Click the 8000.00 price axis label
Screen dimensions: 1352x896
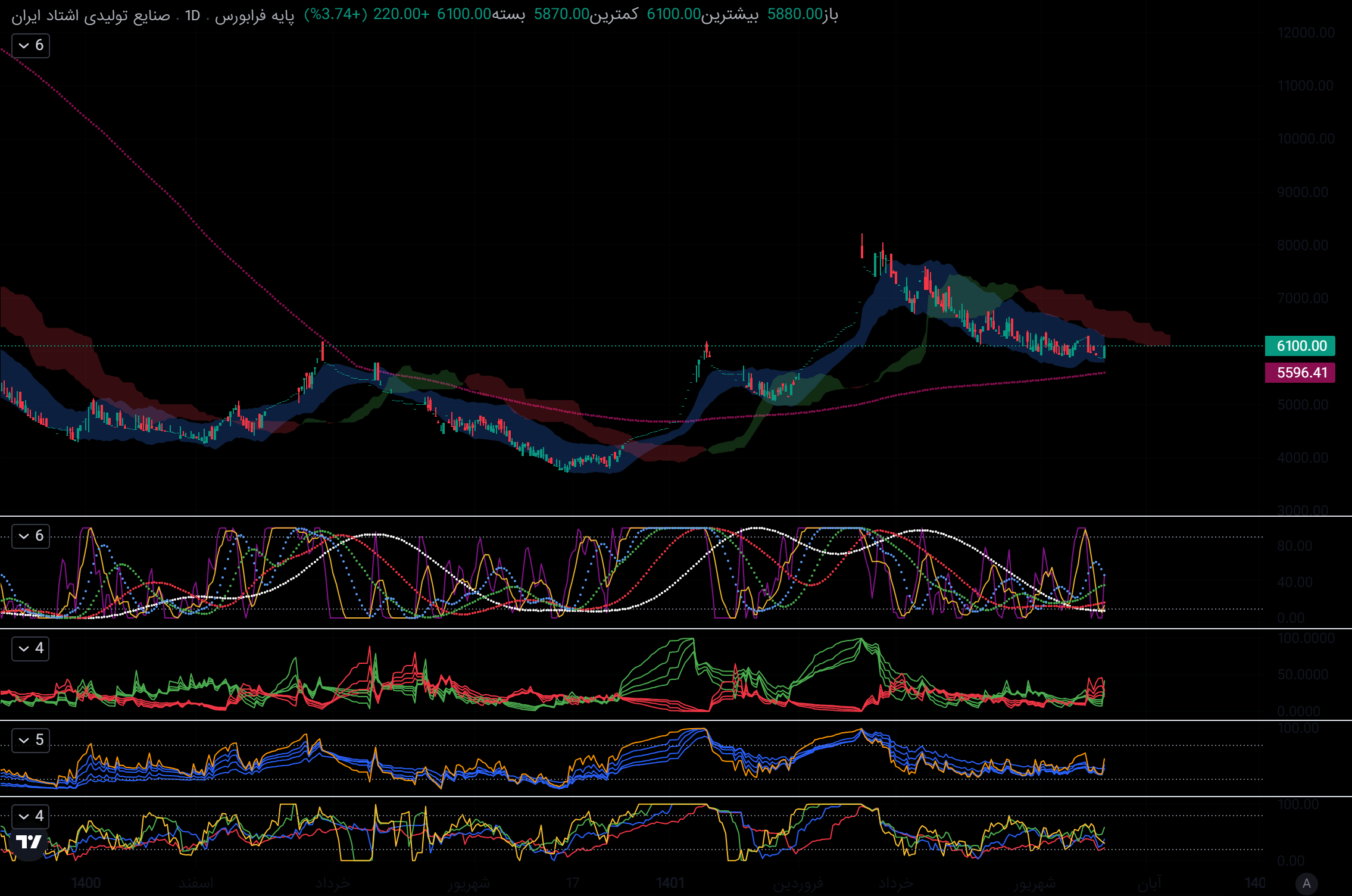pyautogui.click(x=1303, y=245)
